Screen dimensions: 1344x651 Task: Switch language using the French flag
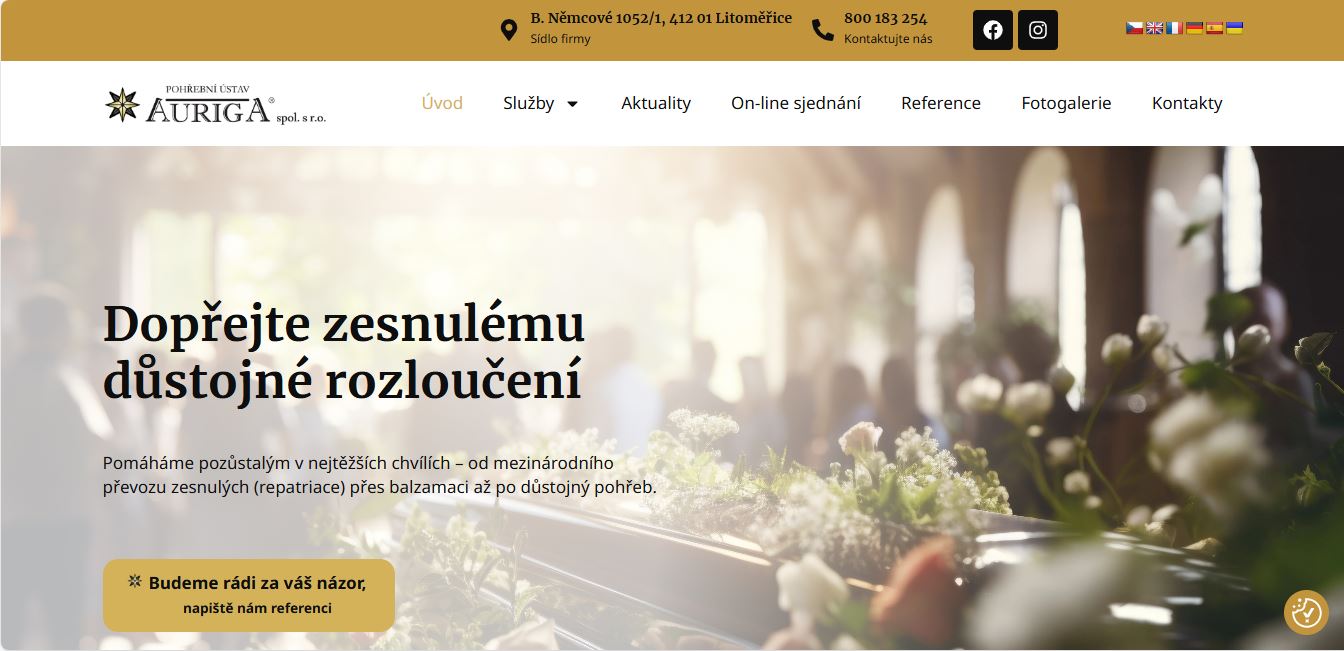click(1175, 28)
